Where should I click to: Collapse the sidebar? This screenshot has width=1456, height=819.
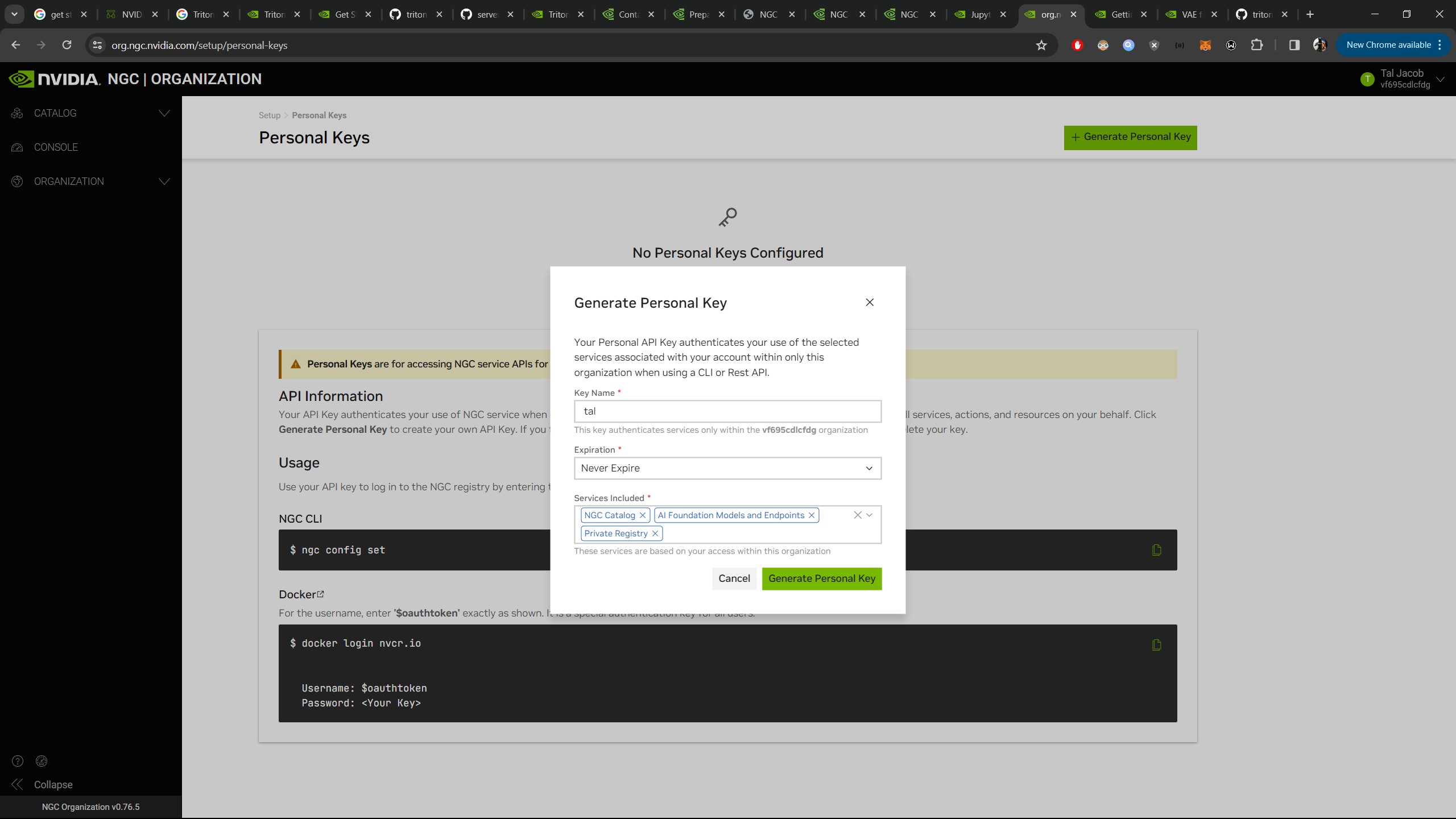(x=43, y=785)
